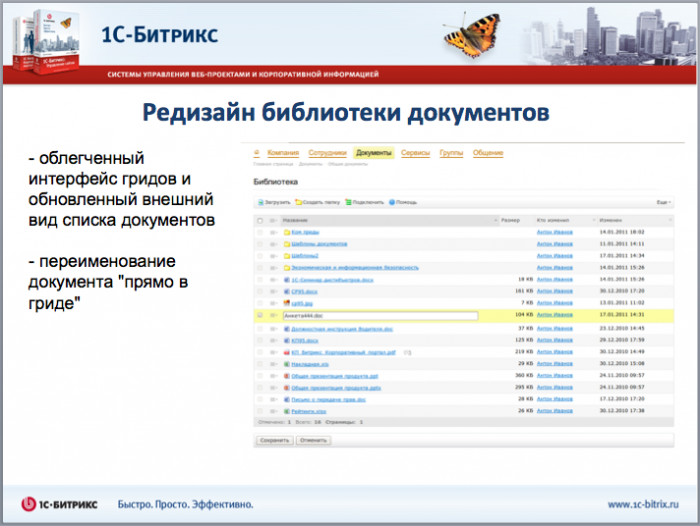
Task: Open row actions menu for CP95.docx
Action: pos(273,292)
